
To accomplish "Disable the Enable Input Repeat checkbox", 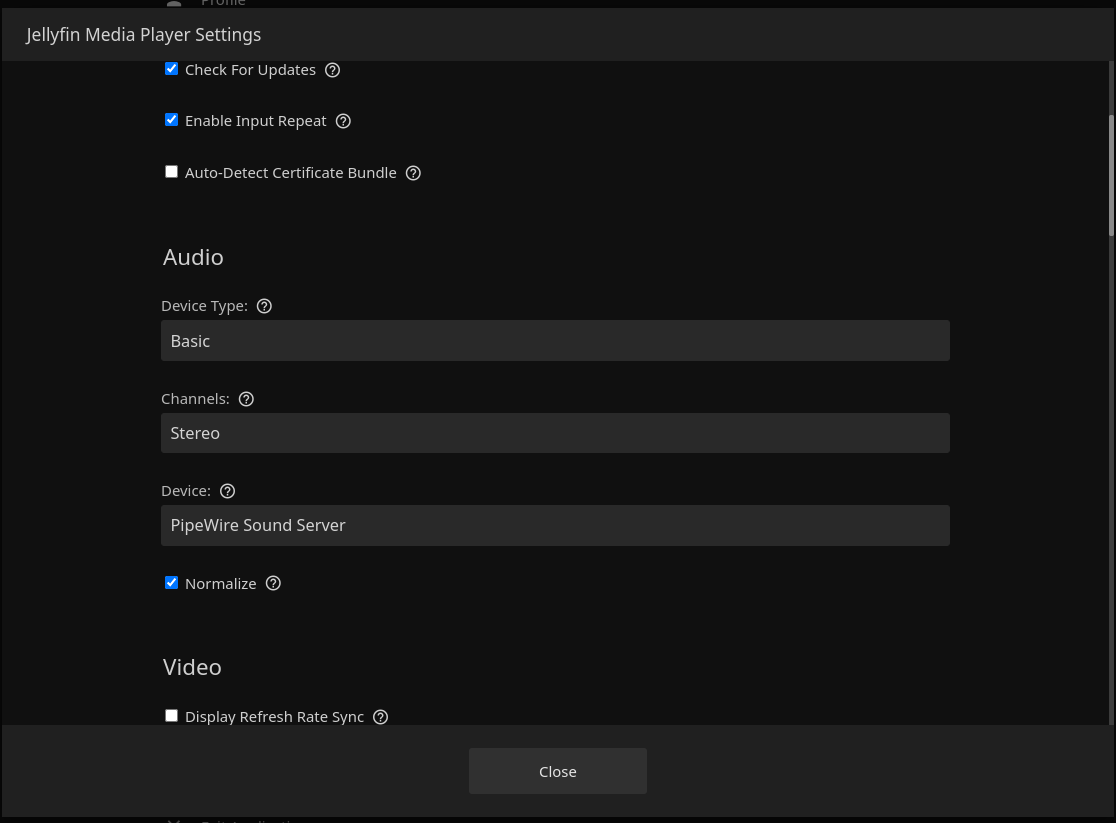I will [x=171, y=120].
